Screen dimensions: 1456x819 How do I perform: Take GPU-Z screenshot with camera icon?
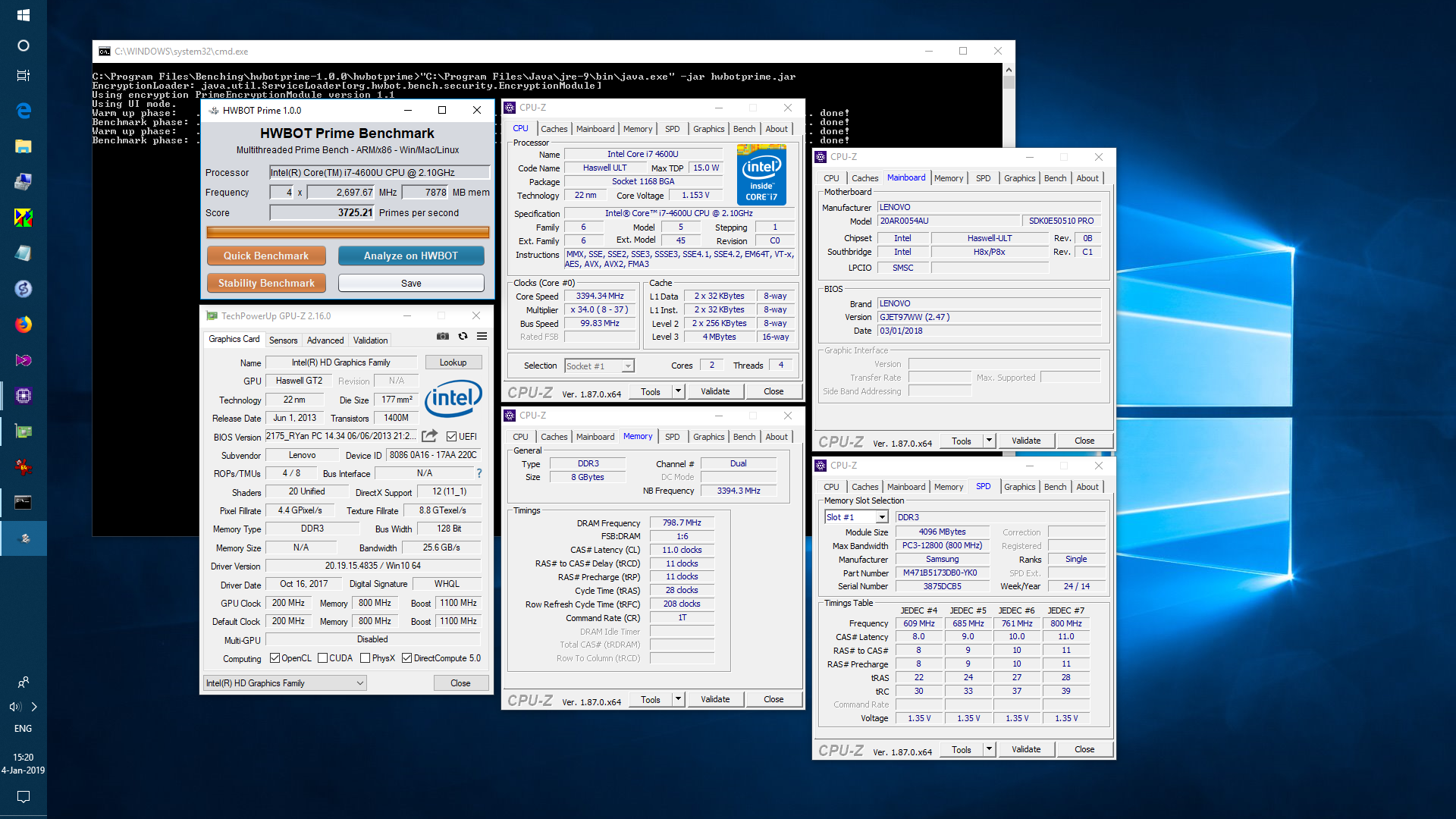[443, 336]
